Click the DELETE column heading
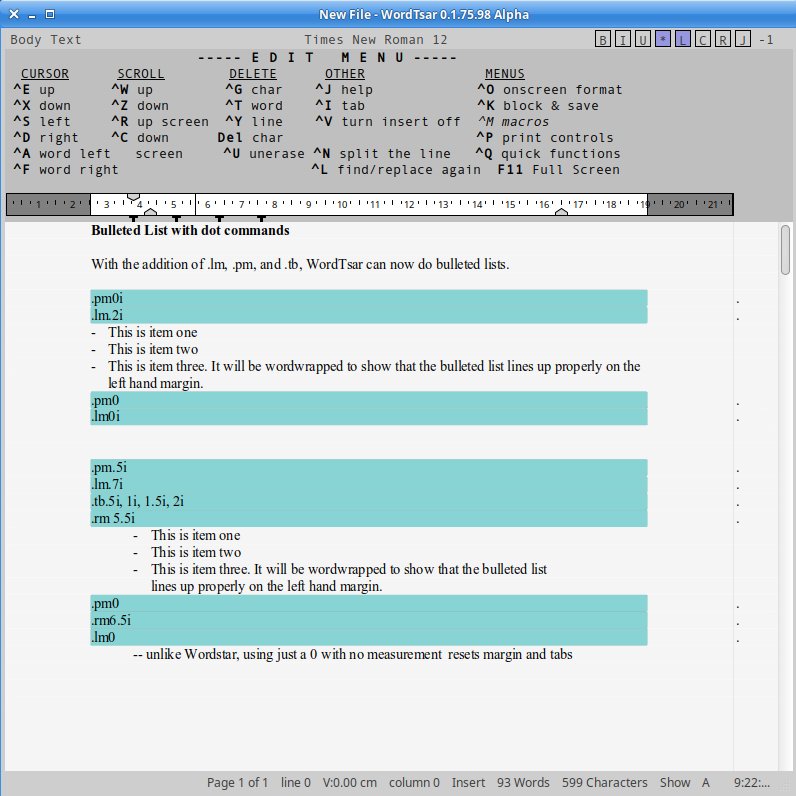This screenshot has width=796, height=796. point(252,74)
